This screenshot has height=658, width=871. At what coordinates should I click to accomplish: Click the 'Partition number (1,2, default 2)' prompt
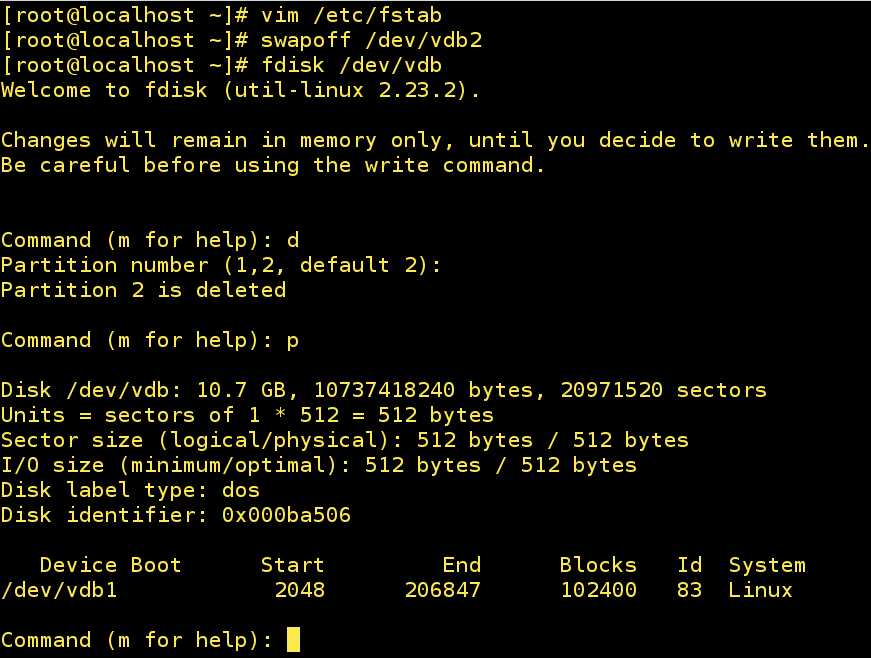point(220,265)
